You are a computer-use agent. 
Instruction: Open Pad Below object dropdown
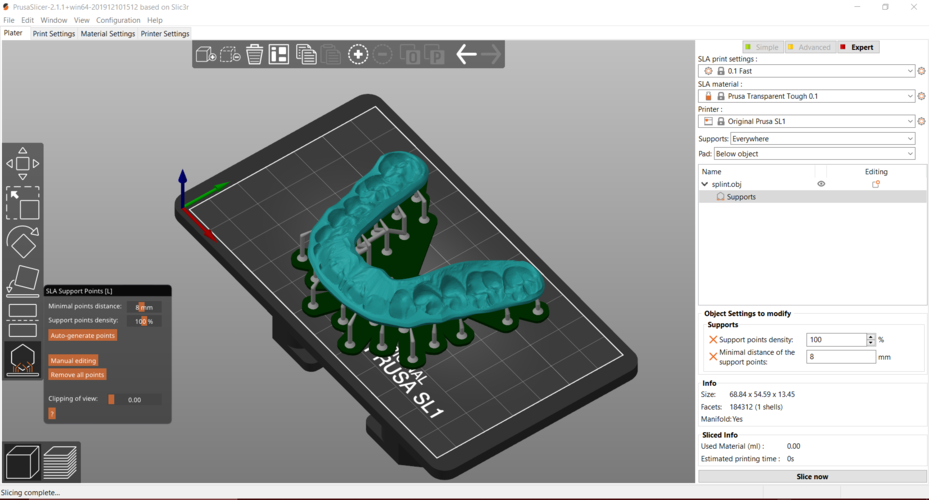tap(814, 154)
